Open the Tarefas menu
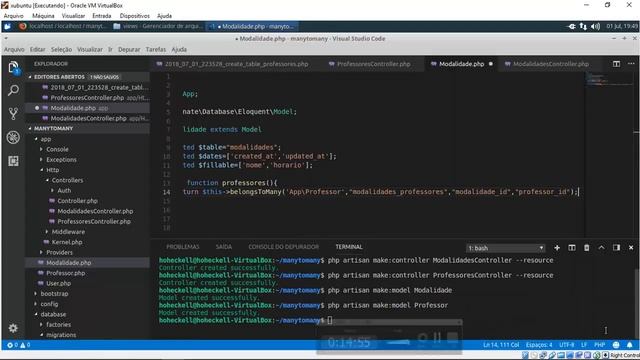The height and width of the screenshot is (360, 640). [x=156, y=49]
